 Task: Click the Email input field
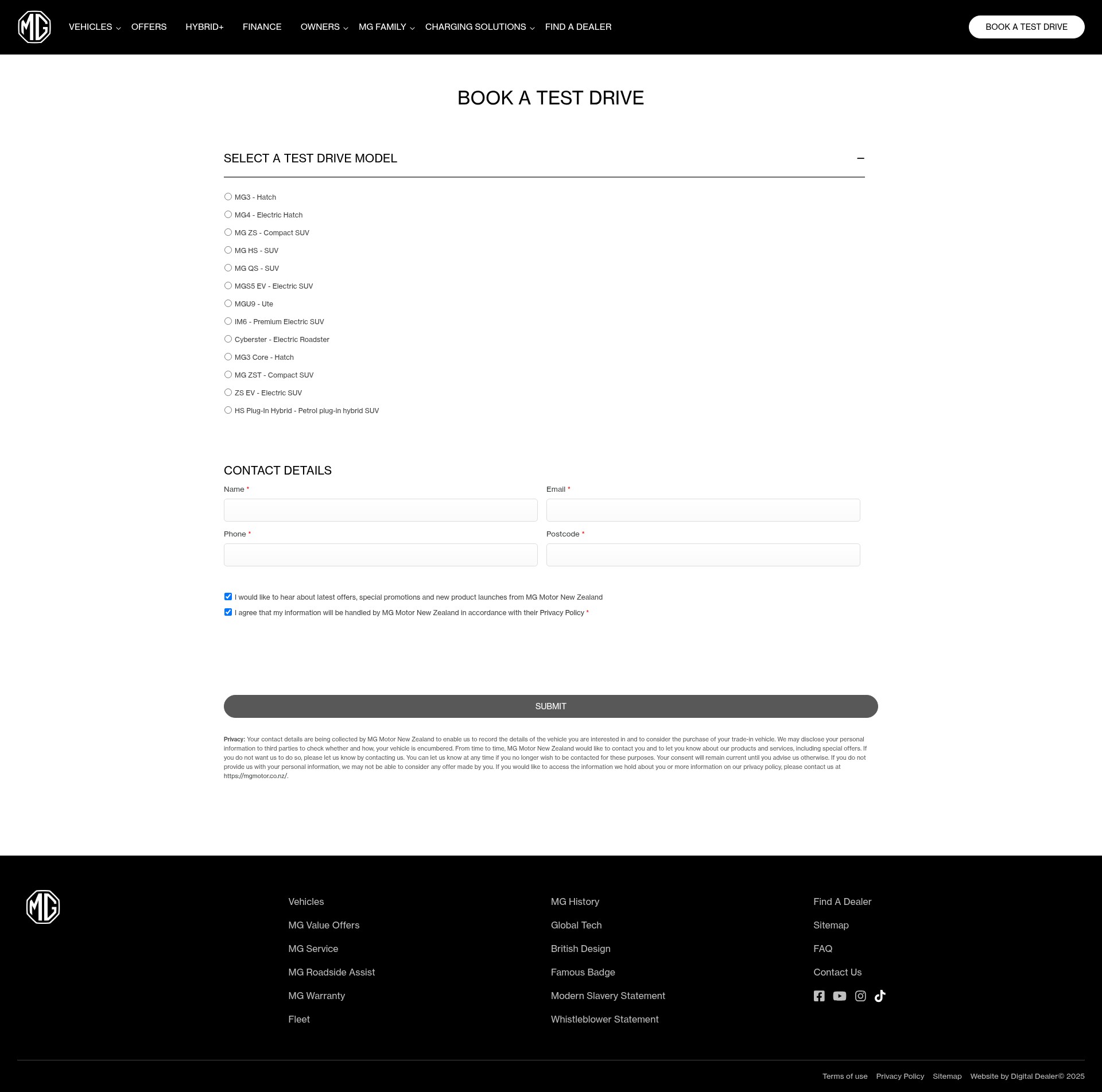[x=703, y=510]
